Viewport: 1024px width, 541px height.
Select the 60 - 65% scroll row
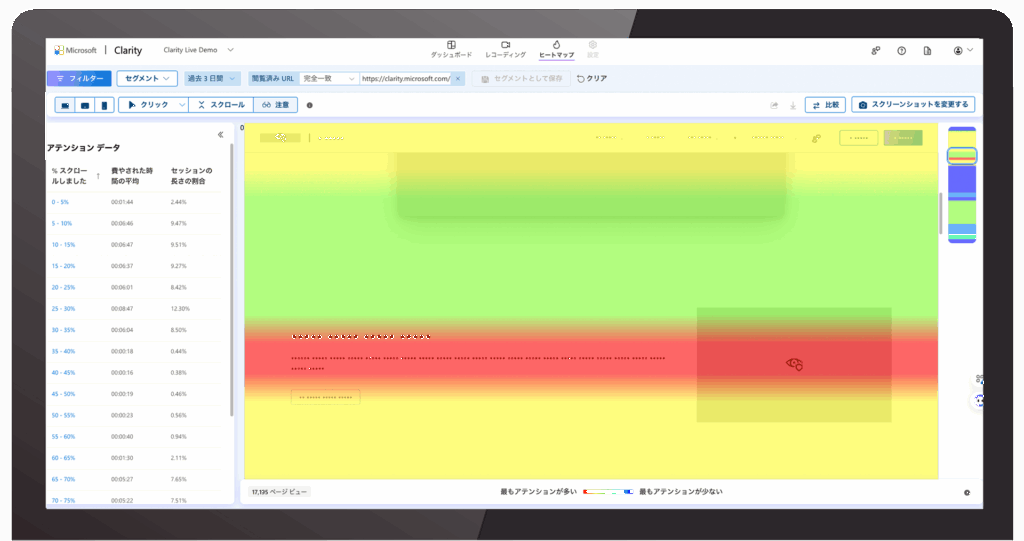(x=135, y=458)
